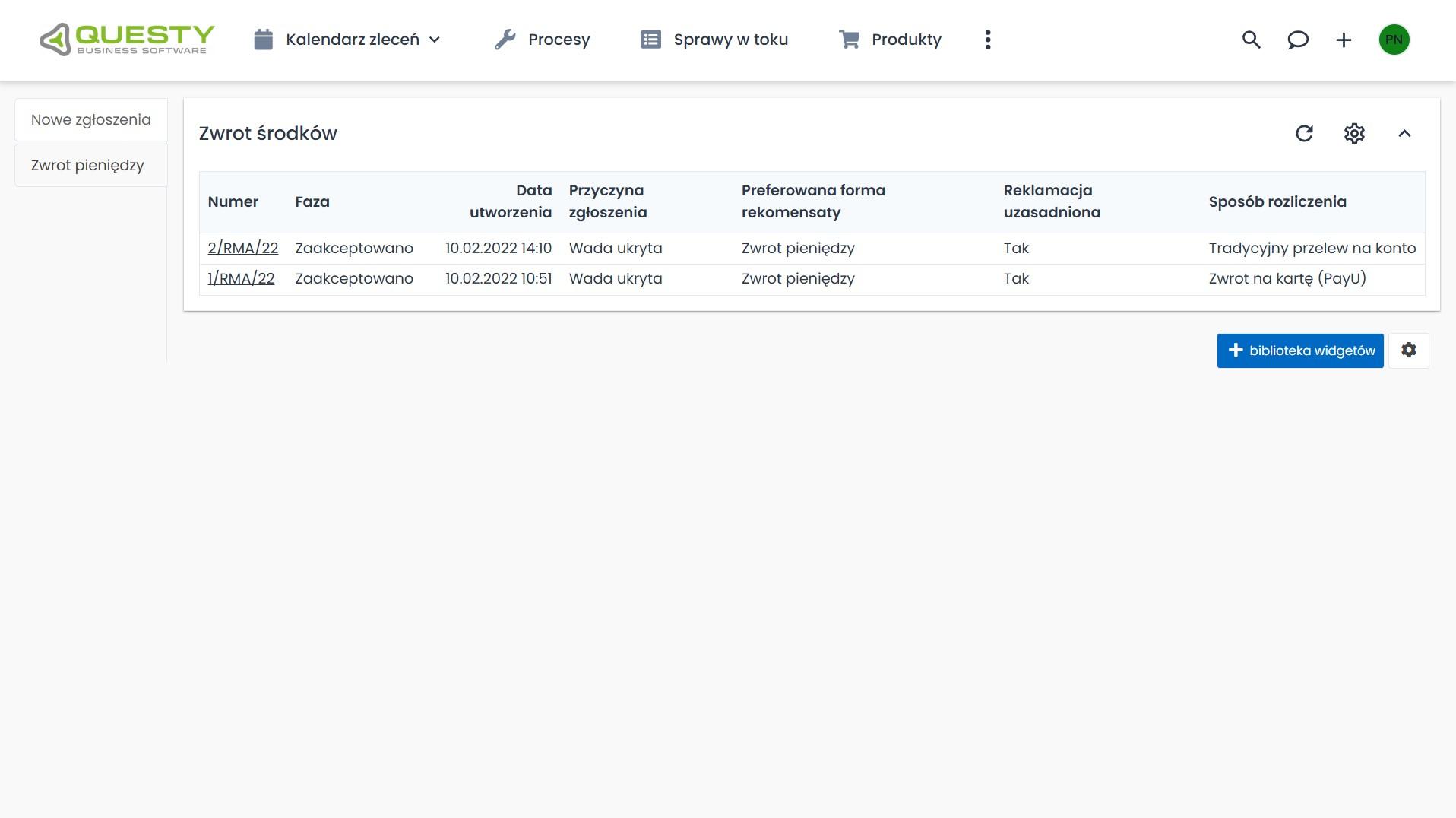1456x818 pixels.
Task: Click the Zwrot na kartę (PayU) cell
Action: [x=1287, y=278]
